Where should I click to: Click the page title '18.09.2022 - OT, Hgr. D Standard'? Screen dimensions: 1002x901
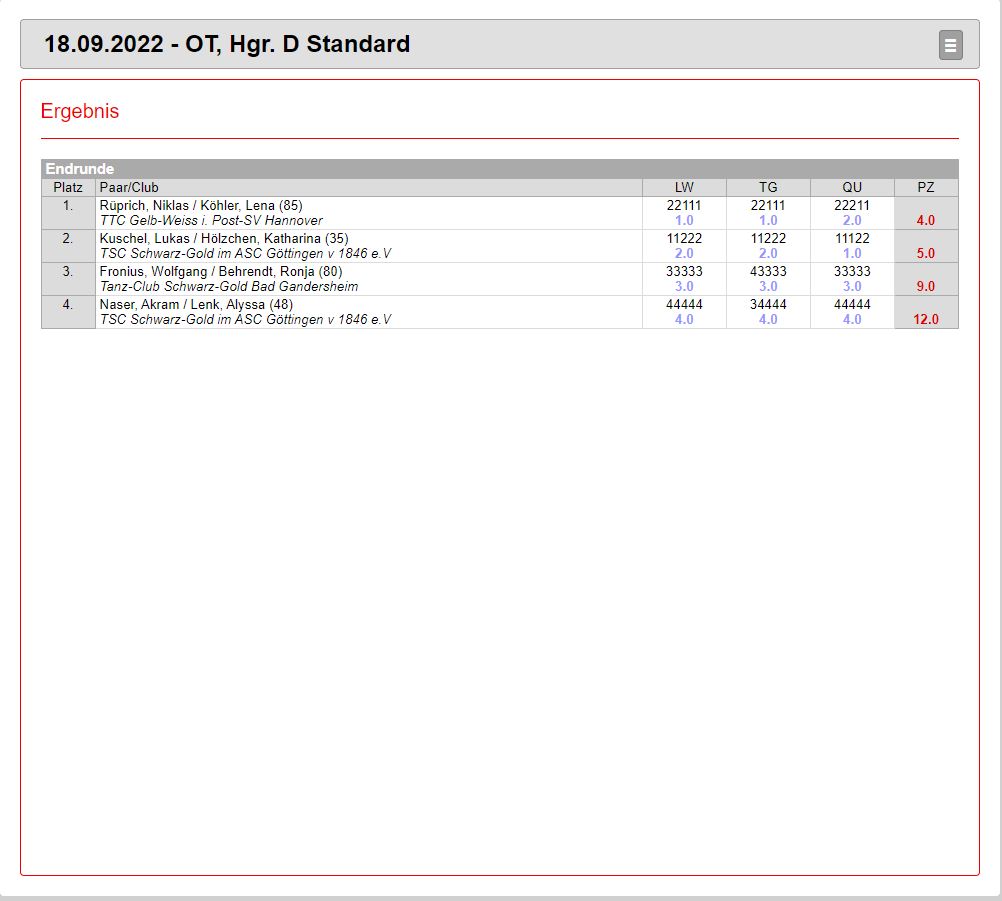pos(227,44)
